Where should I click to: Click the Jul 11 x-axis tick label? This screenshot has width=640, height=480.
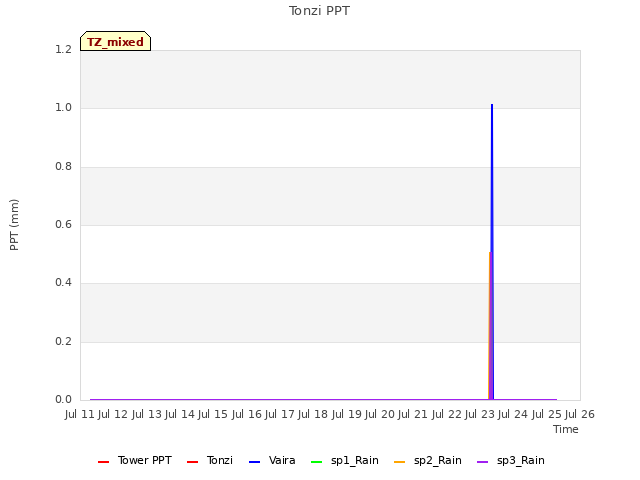[x=80, y=414]
